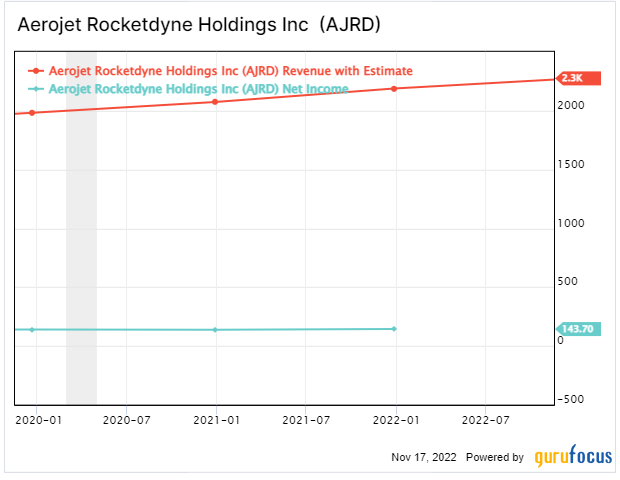Click the 1500 y-axis label
620x480 pixels.
(571, 164)
